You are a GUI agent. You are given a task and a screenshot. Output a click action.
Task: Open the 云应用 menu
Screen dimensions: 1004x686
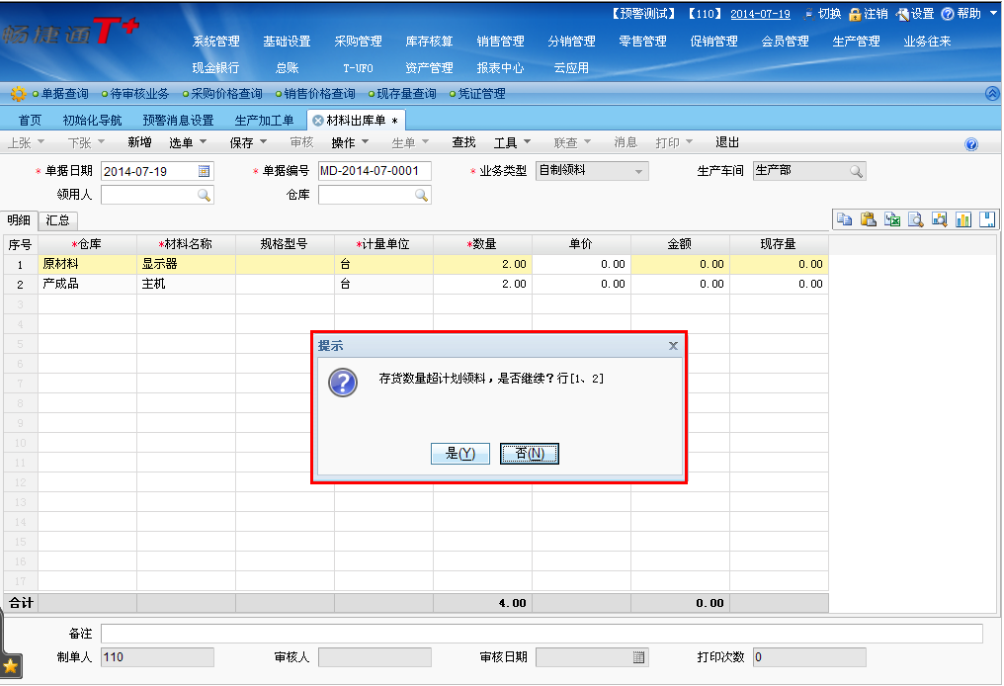click(x=571, y=68)
